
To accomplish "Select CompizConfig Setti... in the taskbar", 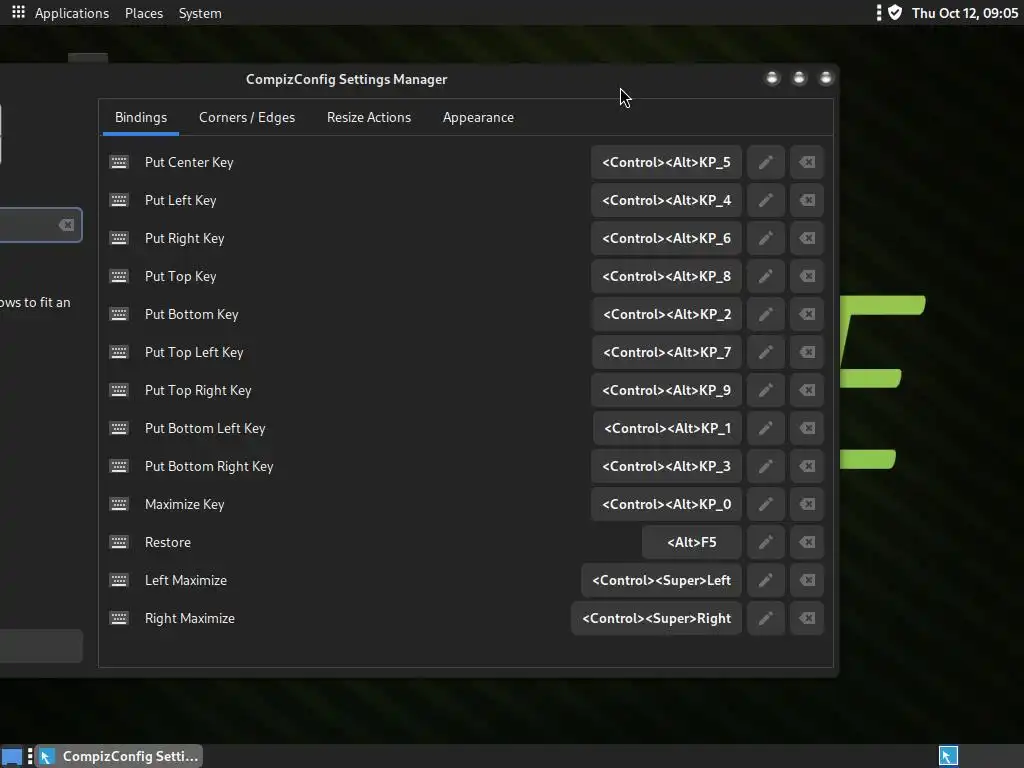I will [x=119, y=756].
